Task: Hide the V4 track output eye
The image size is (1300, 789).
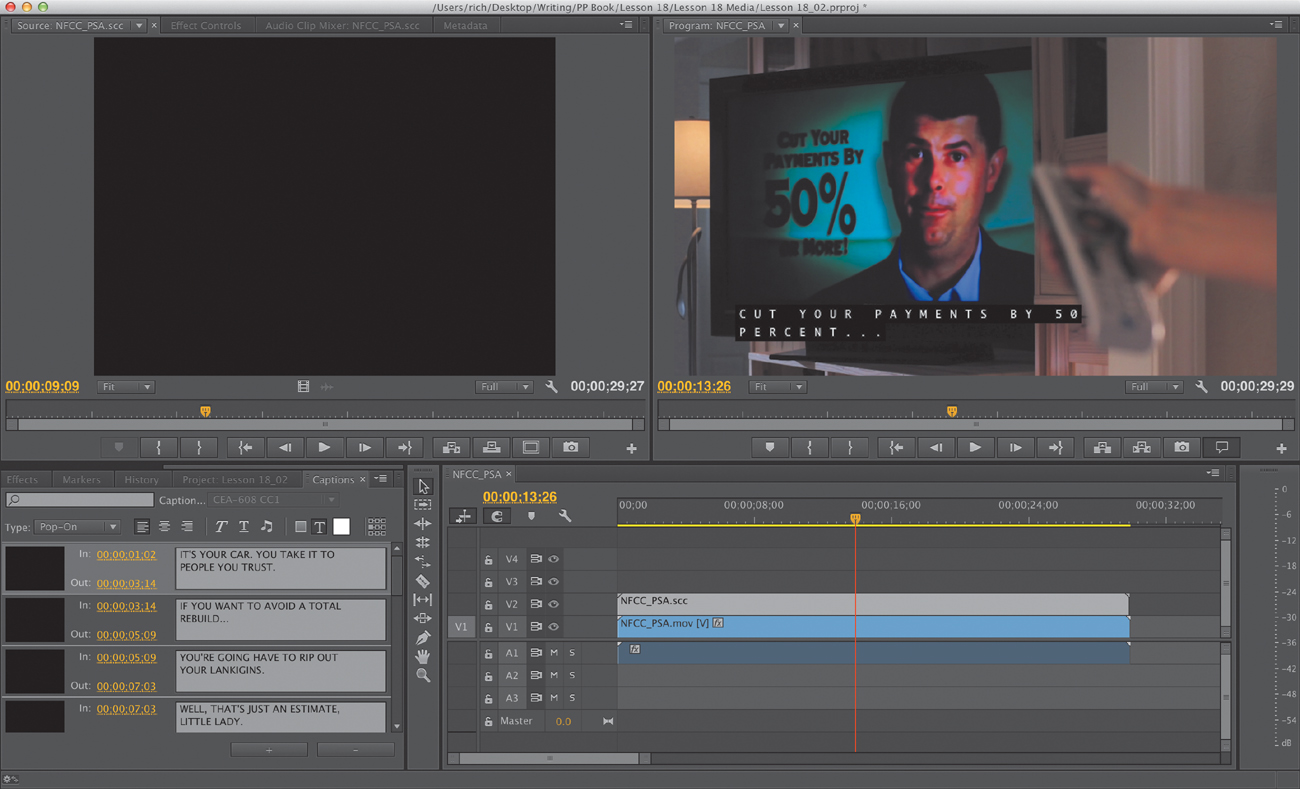Action: click(553, 559)
